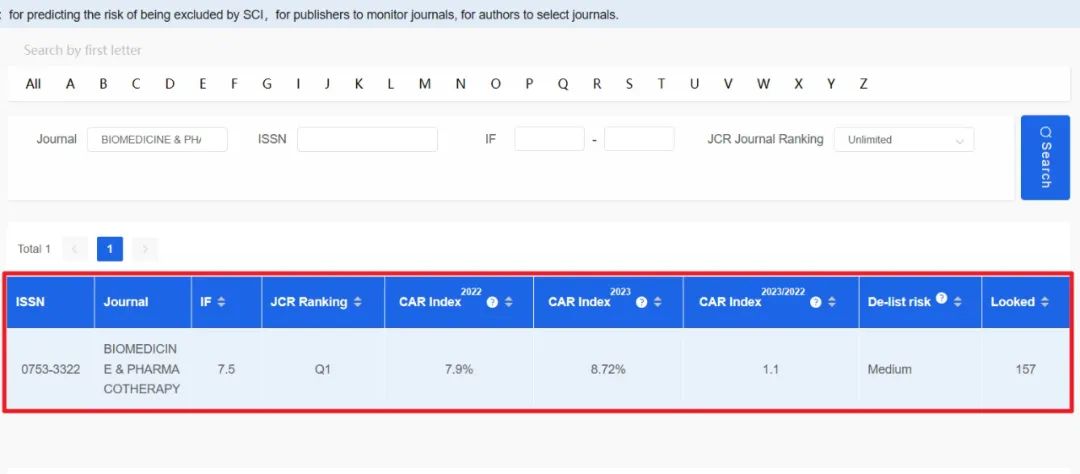Filter journals by letter C

136,84
